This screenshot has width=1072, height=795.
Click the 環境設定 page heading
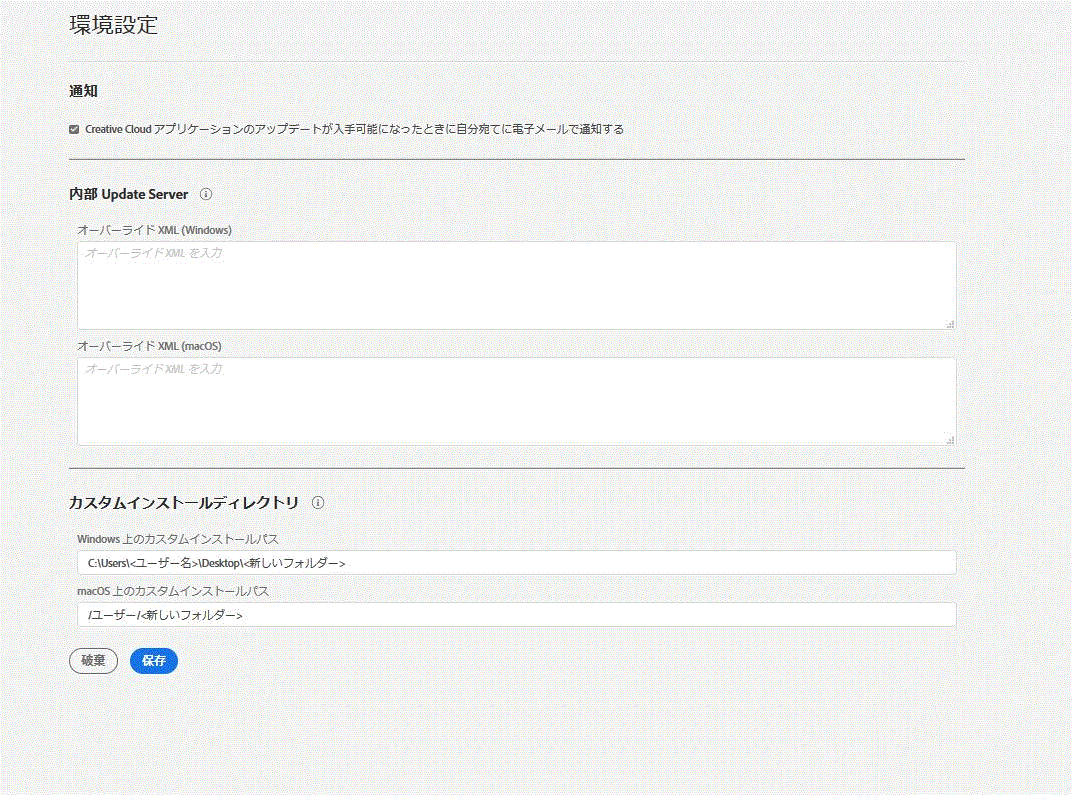click(114, 26)
